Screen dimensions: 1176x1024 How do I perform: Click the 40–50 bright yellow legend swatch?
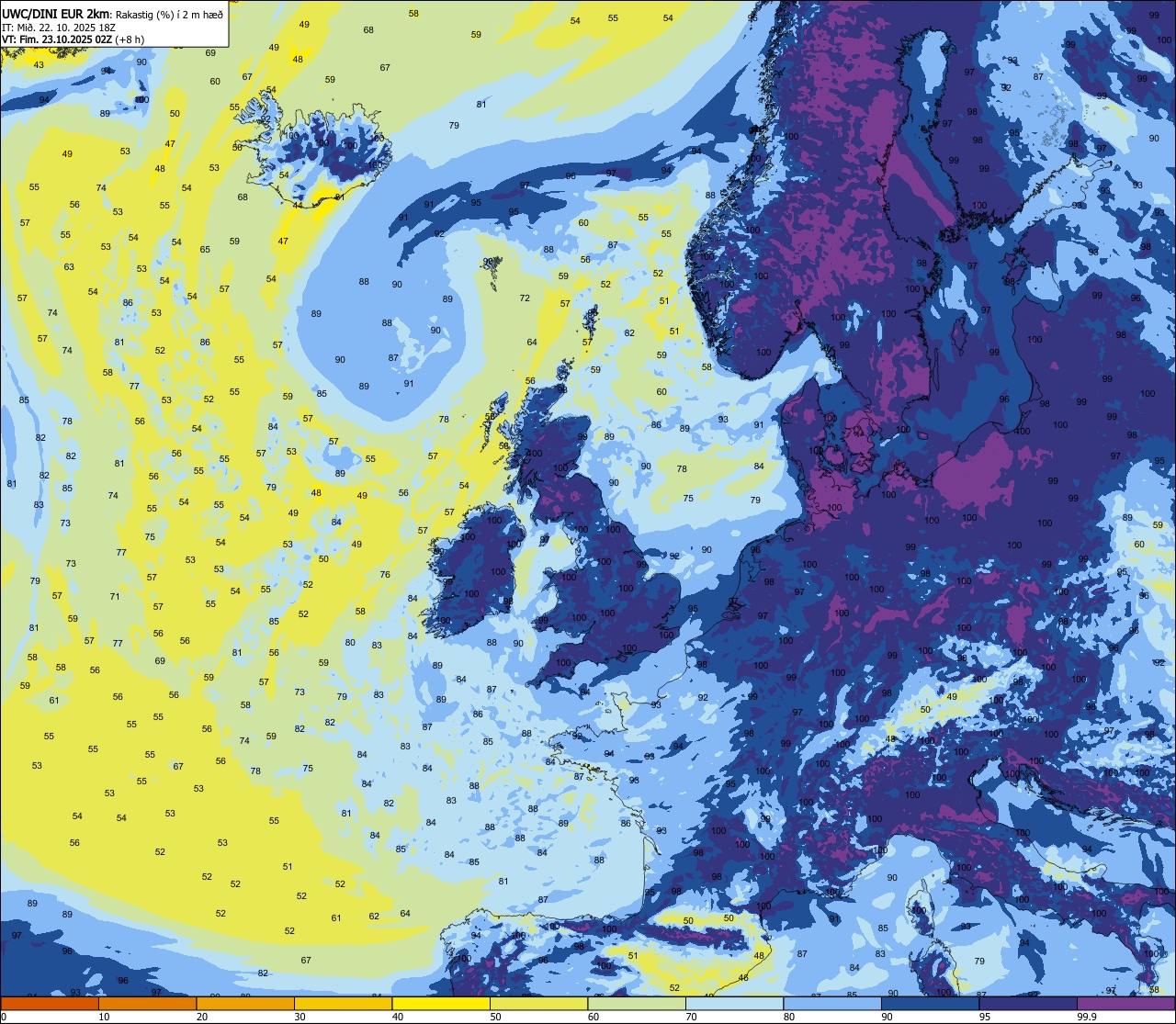[x=441, y=1004]
